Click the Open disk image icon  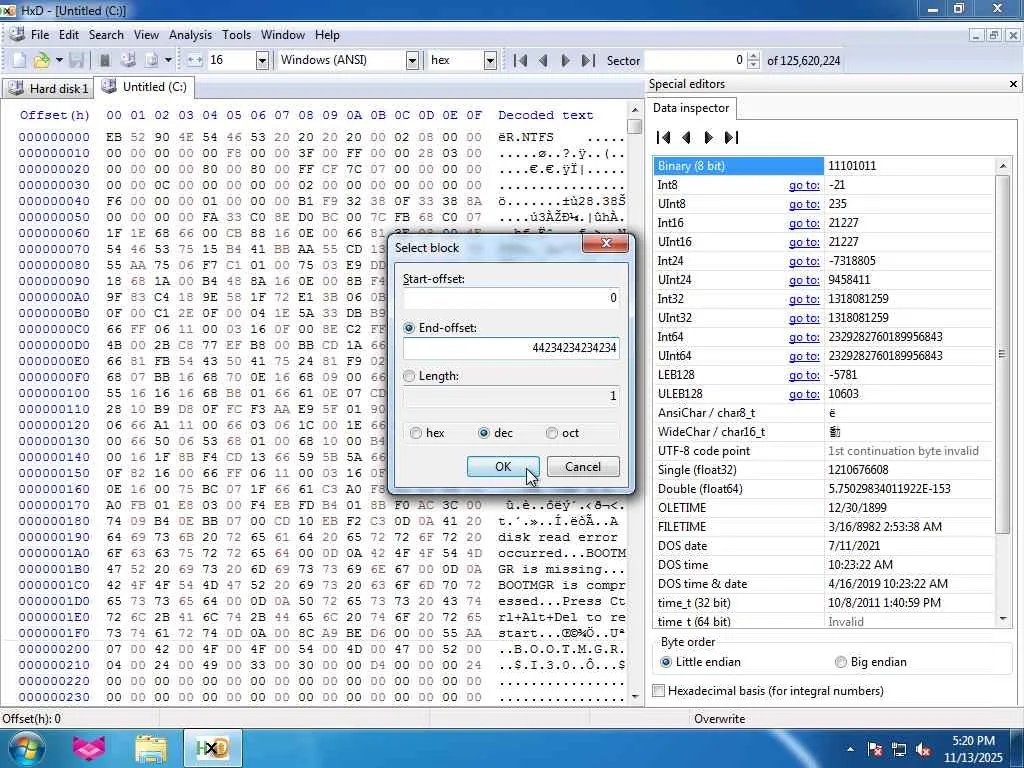pos(152,60)
